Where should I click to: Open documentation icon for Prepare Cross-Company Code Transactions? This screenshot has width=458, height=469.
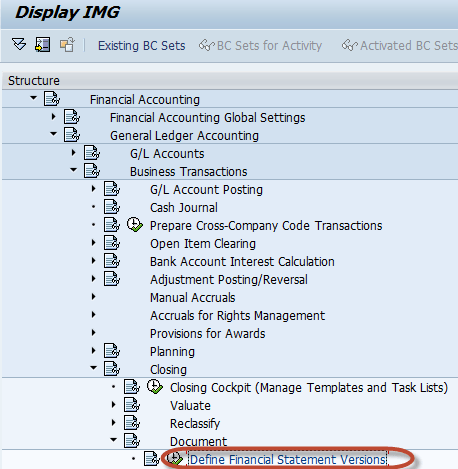click(112, 225)
